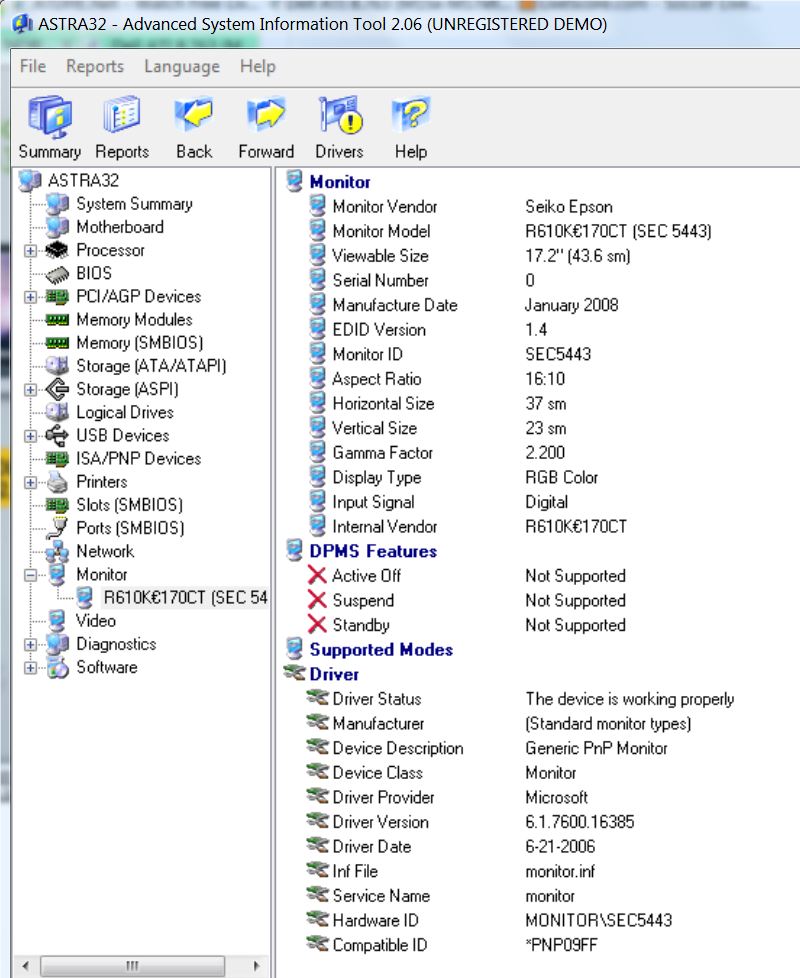Screen dimensions: 800x978
Task: Select the Monitor Vendor row
Action: [x=385, y=206]
